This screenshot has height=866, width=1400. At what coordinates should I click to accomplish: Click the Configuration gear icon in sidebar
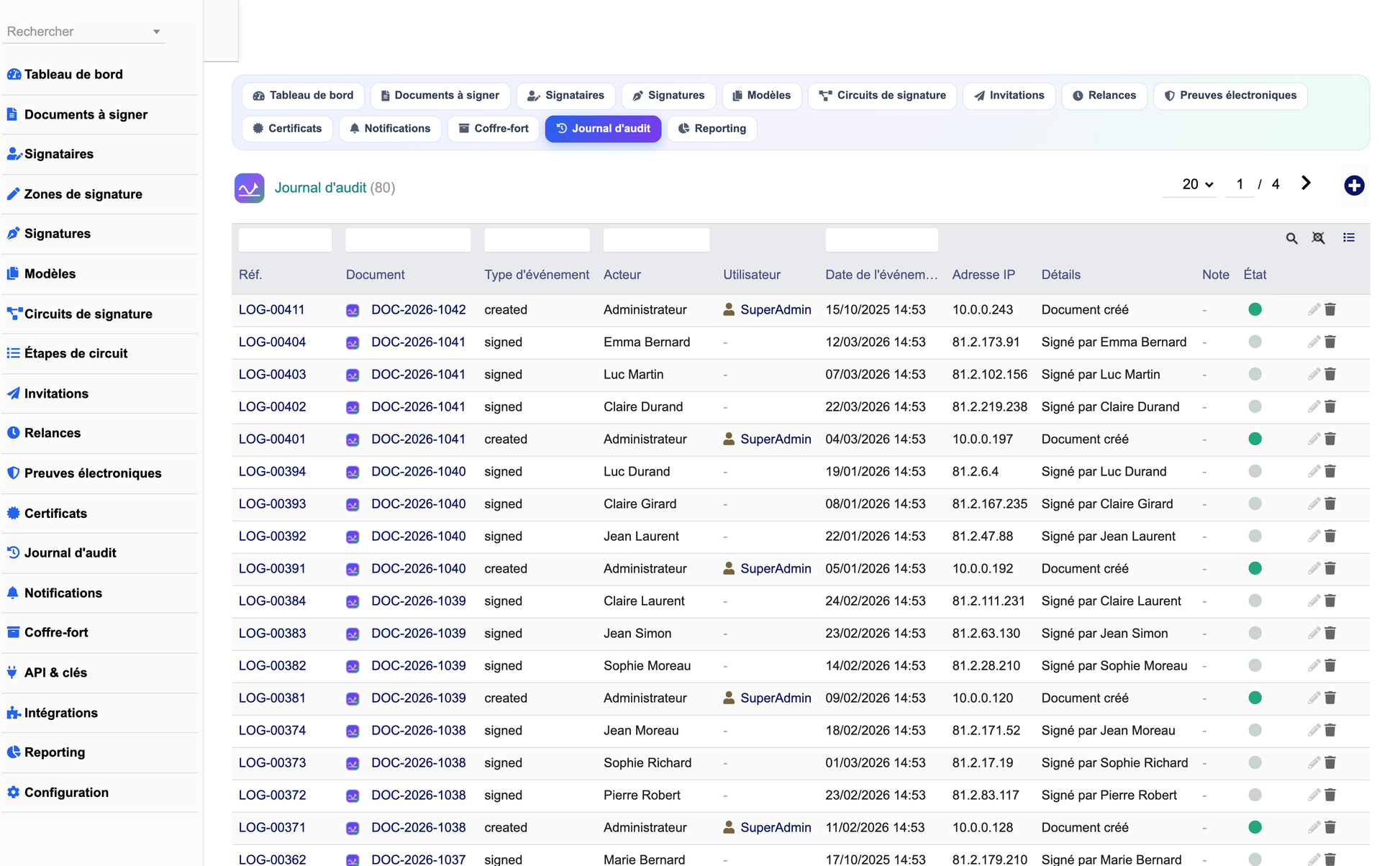(14, 792)
